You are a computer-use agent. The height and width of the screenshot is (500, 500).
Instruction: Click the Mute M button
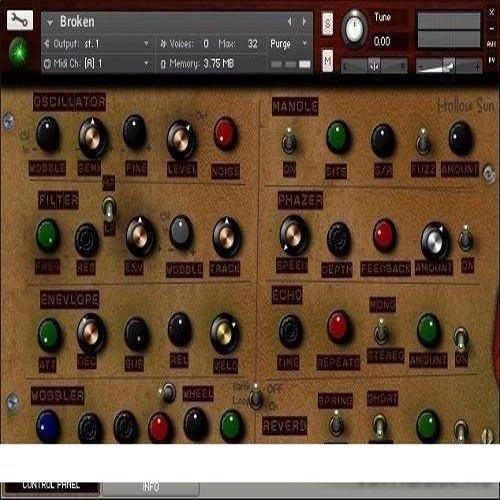(328, 61)
